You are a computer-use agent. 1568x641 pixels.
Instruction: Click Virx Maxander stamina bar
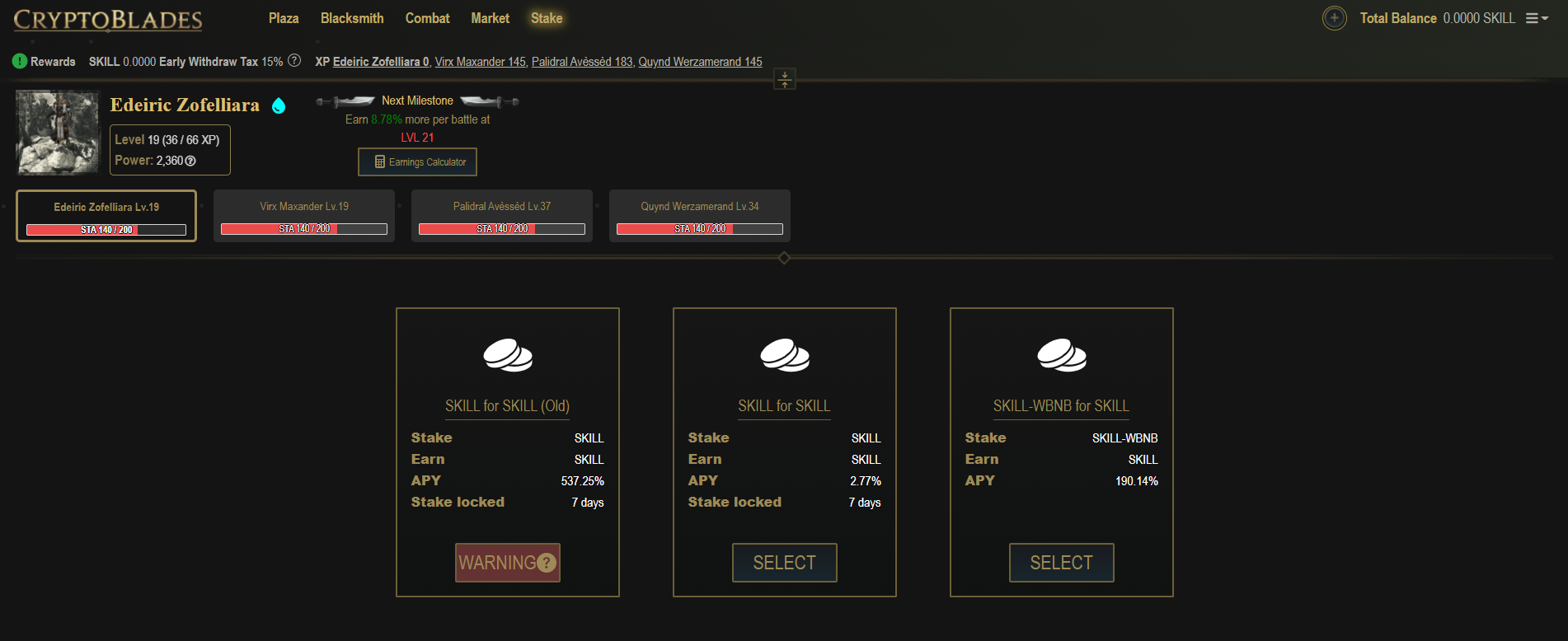click(x=304, y=229)
